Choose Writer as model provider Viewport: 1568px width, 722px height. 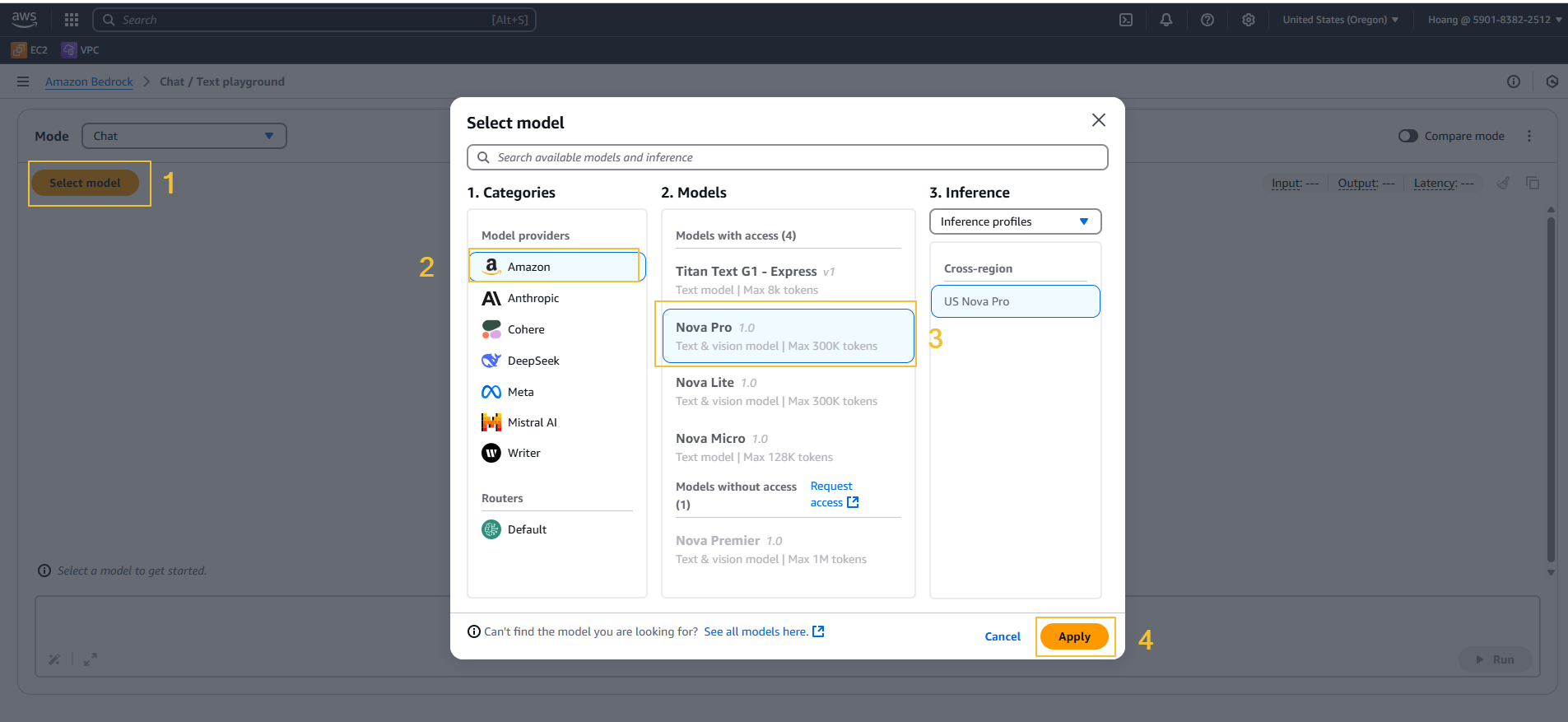tap(557, 453)
